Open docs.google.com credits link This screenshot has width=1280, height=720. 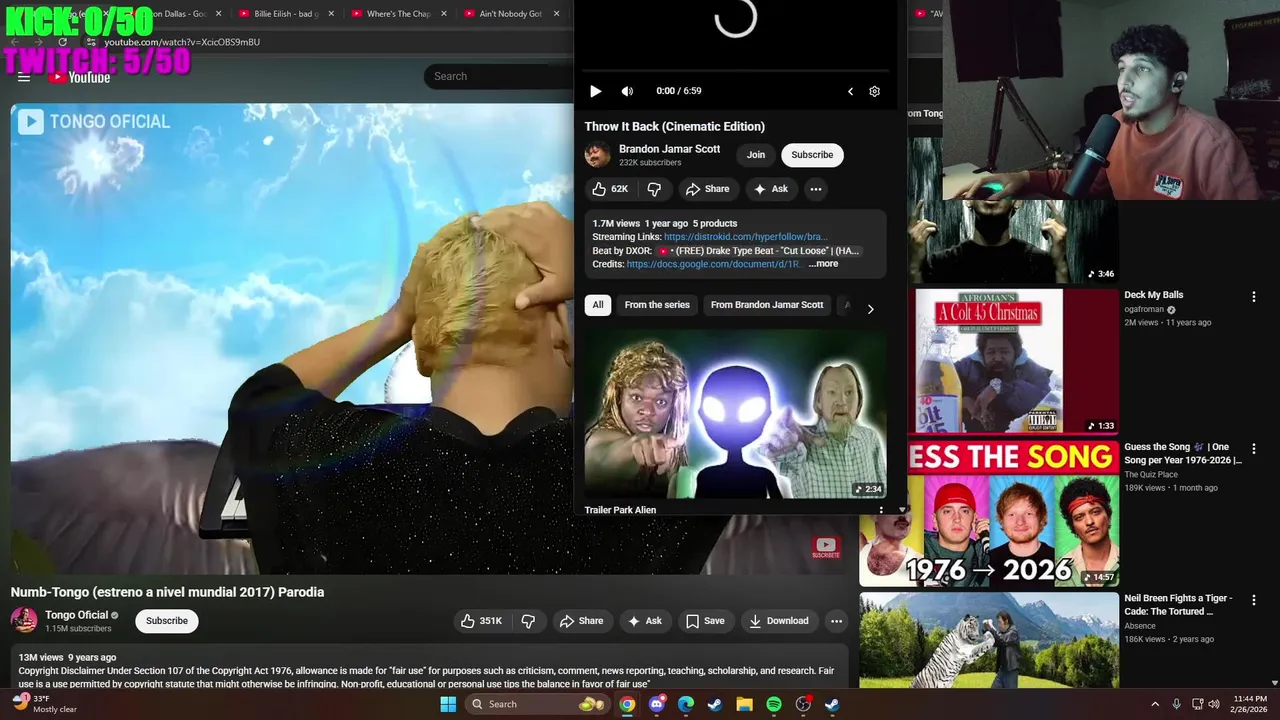tap(713, 264)
